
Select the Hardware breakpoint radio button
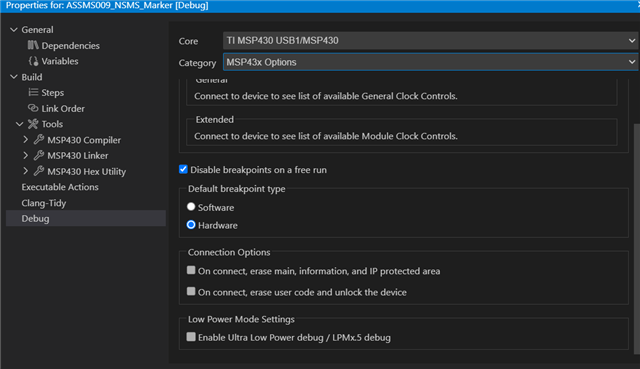[191, 225]
